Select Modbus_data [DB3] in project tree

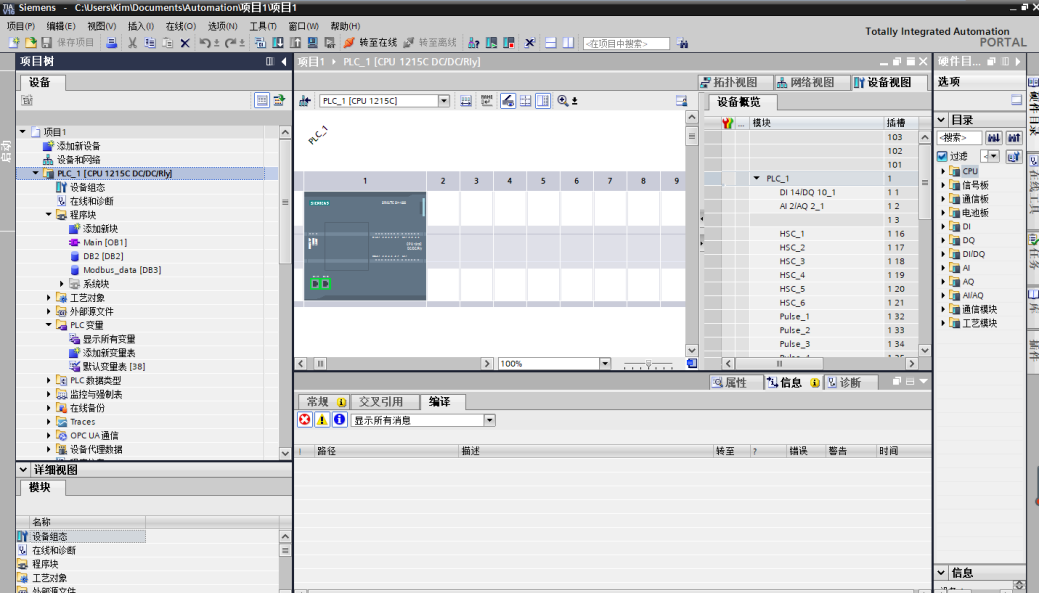click(122, 270)
